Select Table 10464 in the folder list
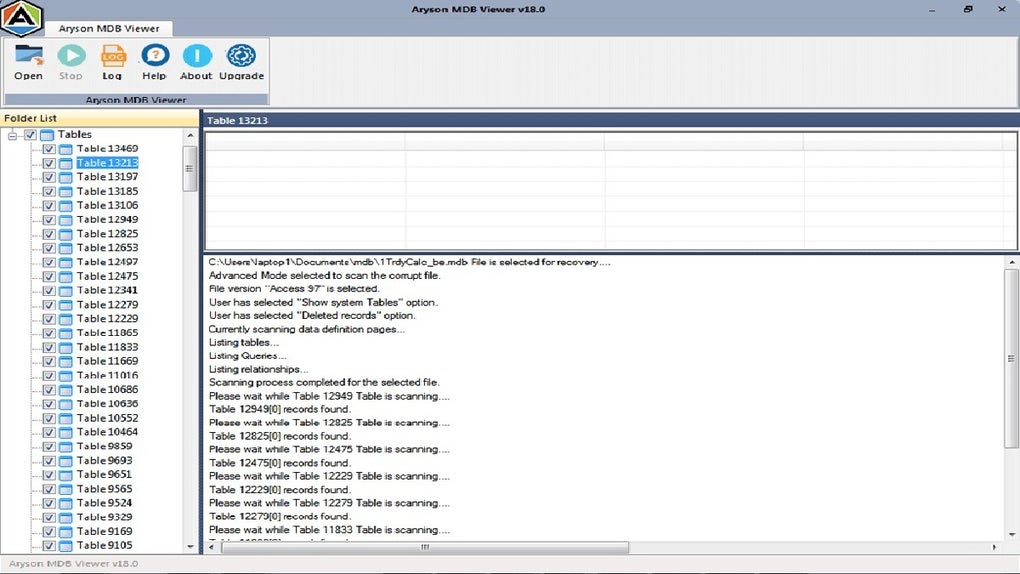This screenshot has width=1020, height=574. click(x=107, y=432)
